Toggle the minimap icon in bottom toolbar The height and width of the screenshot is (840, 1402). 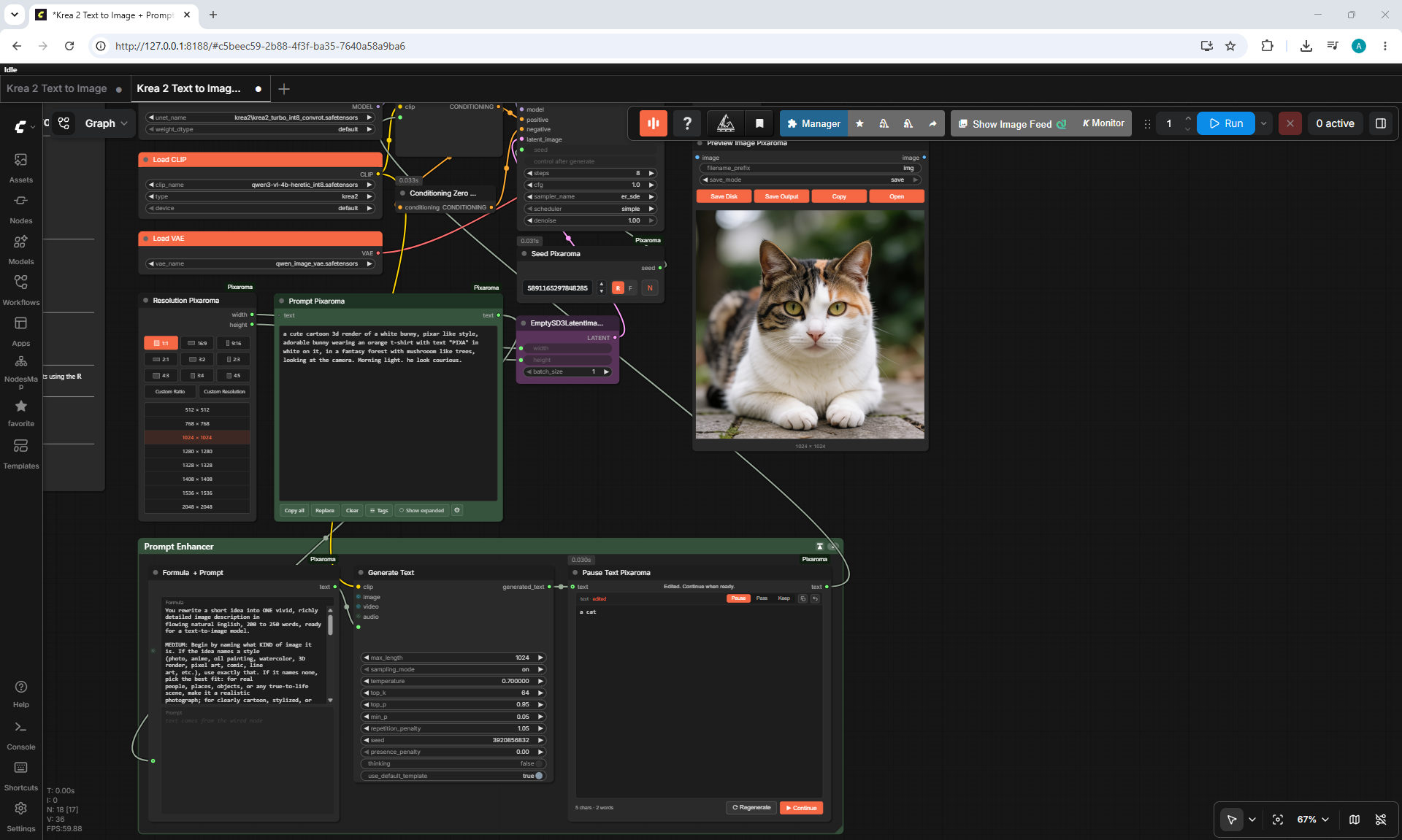click(x=1355, y=820)
